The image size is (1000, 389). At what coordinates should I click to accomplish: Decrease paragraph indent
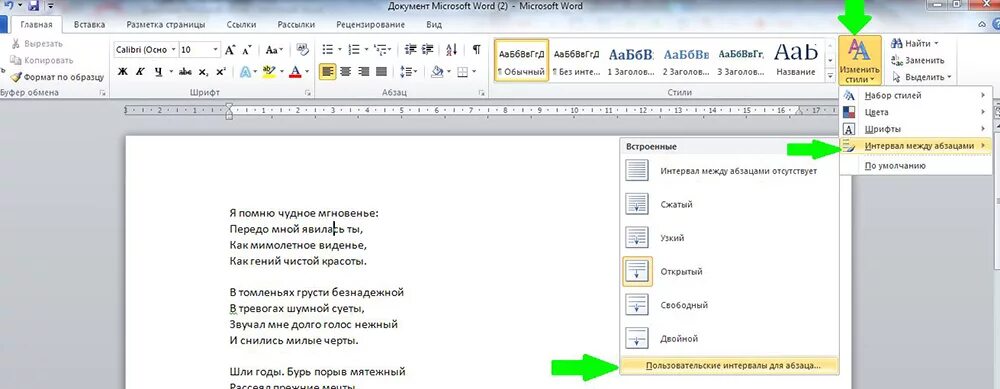tap(410, 50)
